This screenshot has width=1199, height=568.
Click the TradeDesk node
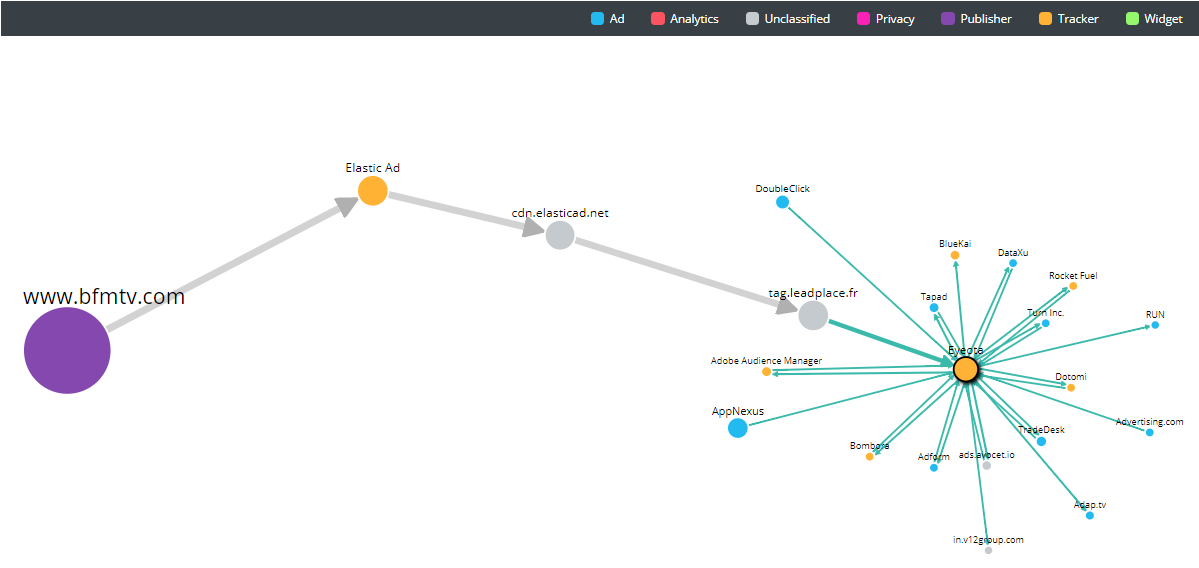(x=1041, y=441)
